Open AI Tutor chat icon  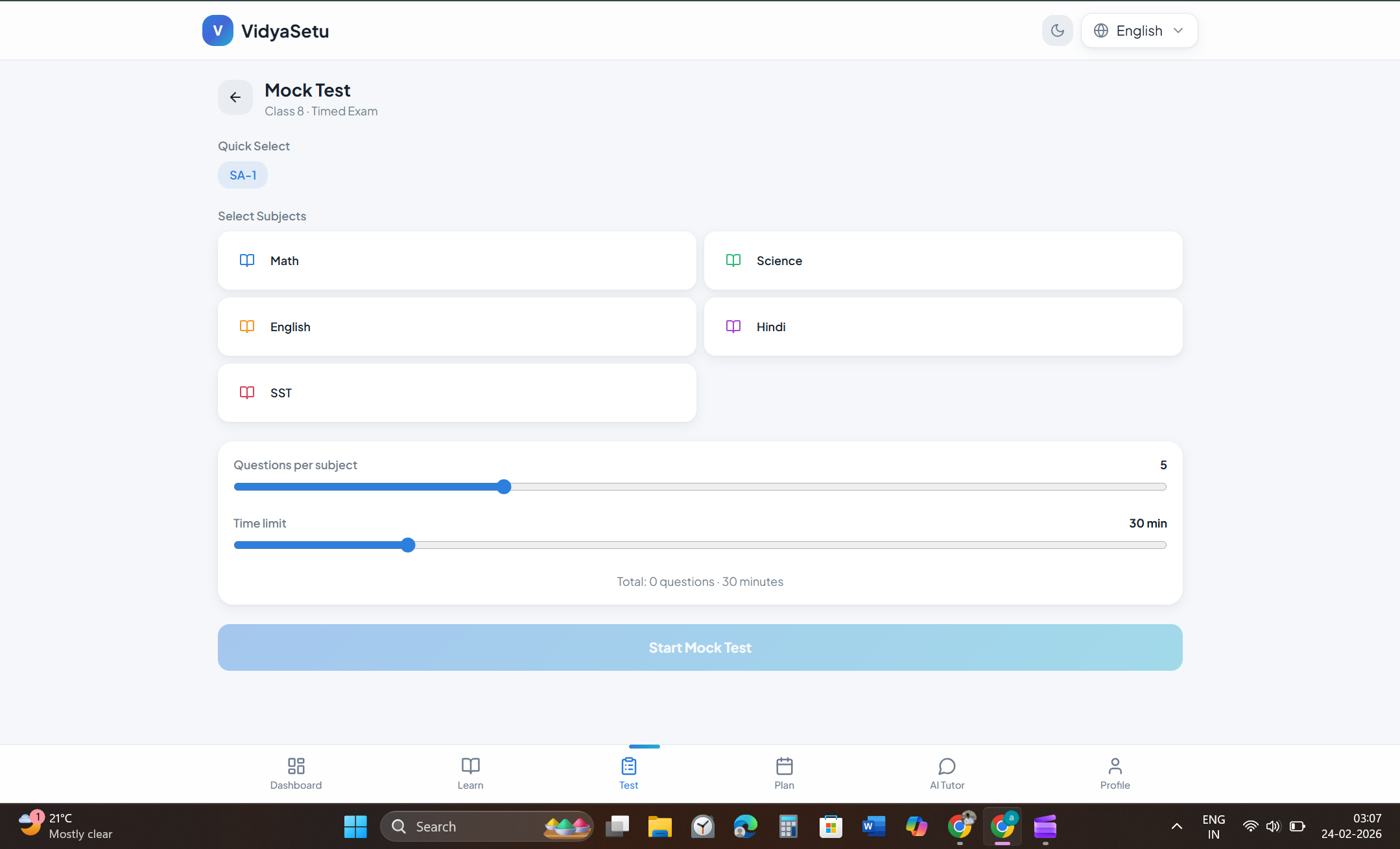pyautogui.click(x=947, y=767)
